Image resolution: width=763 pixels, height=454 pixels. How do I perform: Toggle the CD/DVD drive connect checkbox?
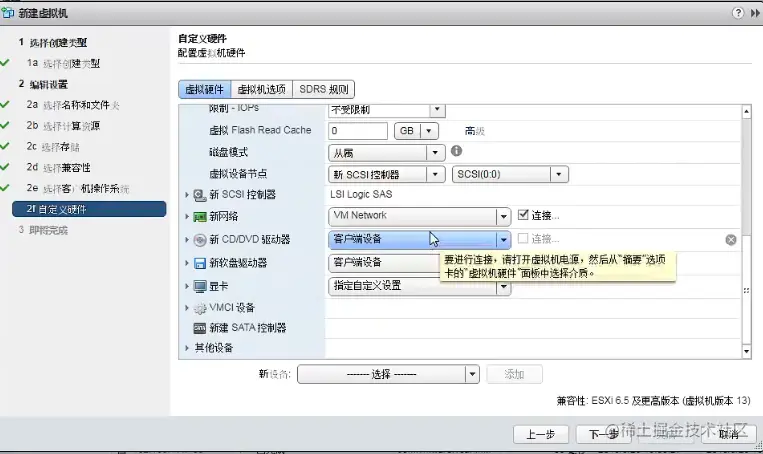pyautogui.click(x=523, y=238)
